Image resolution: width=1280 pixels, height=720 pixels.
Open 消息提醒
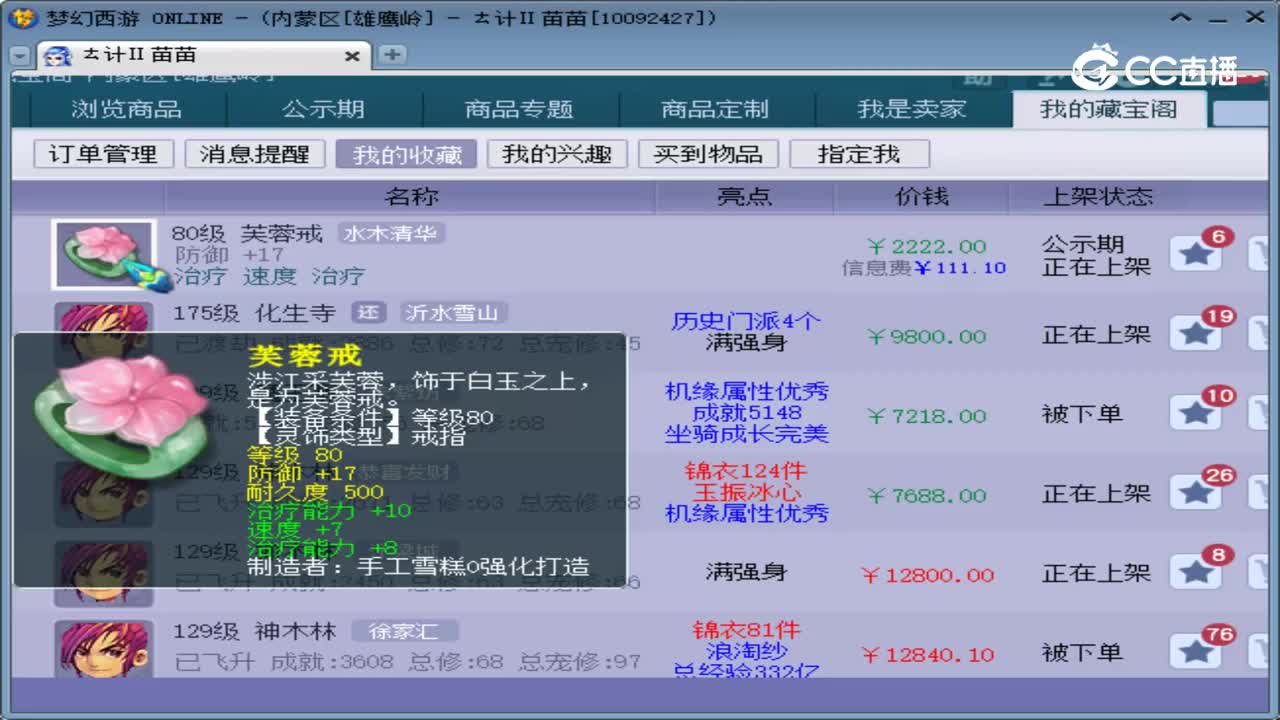point(256,153)
